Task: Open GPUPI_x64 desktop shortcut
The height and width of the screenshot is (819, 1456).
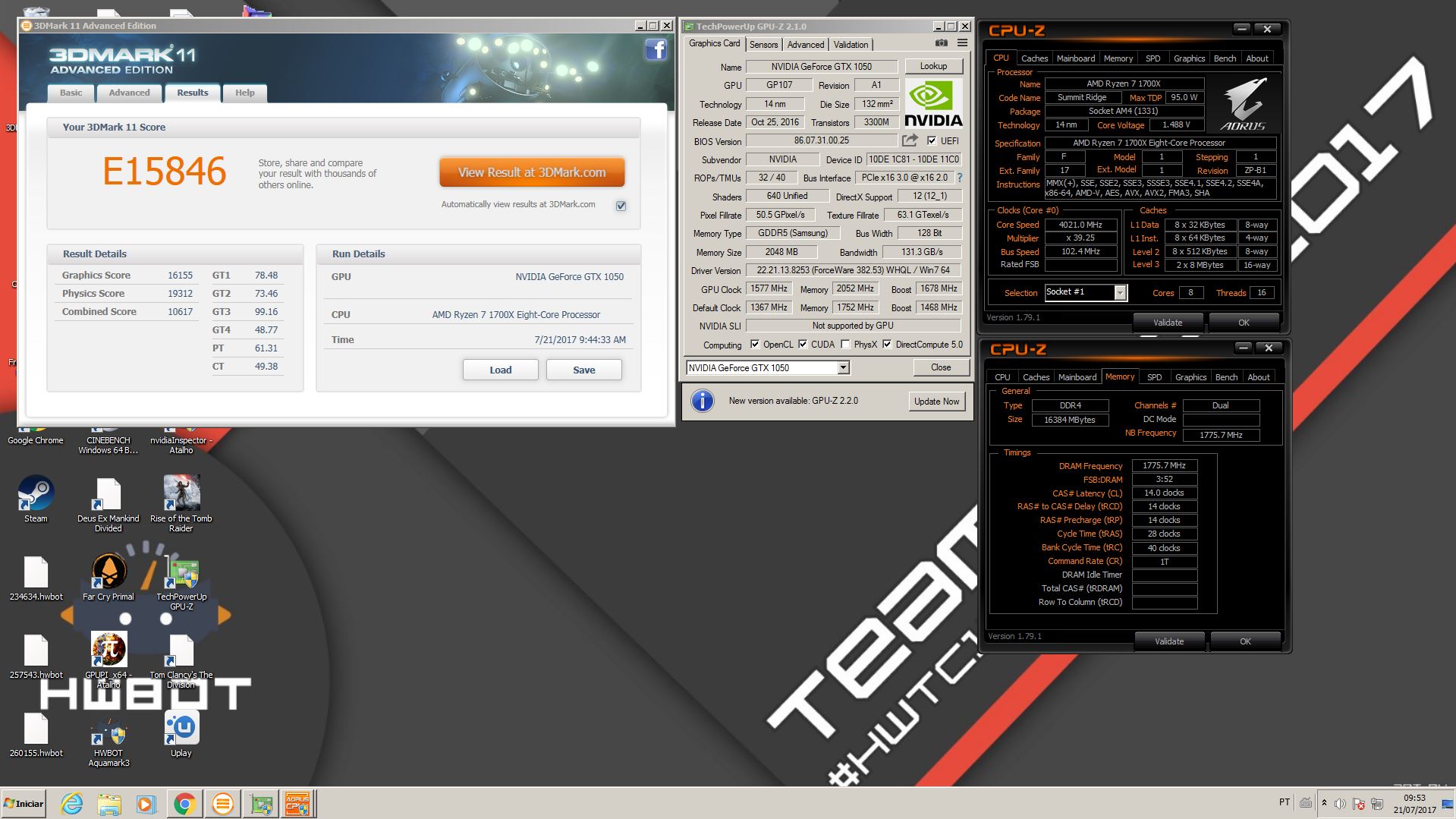Action: pyautogui.click(x=108, y=659)
